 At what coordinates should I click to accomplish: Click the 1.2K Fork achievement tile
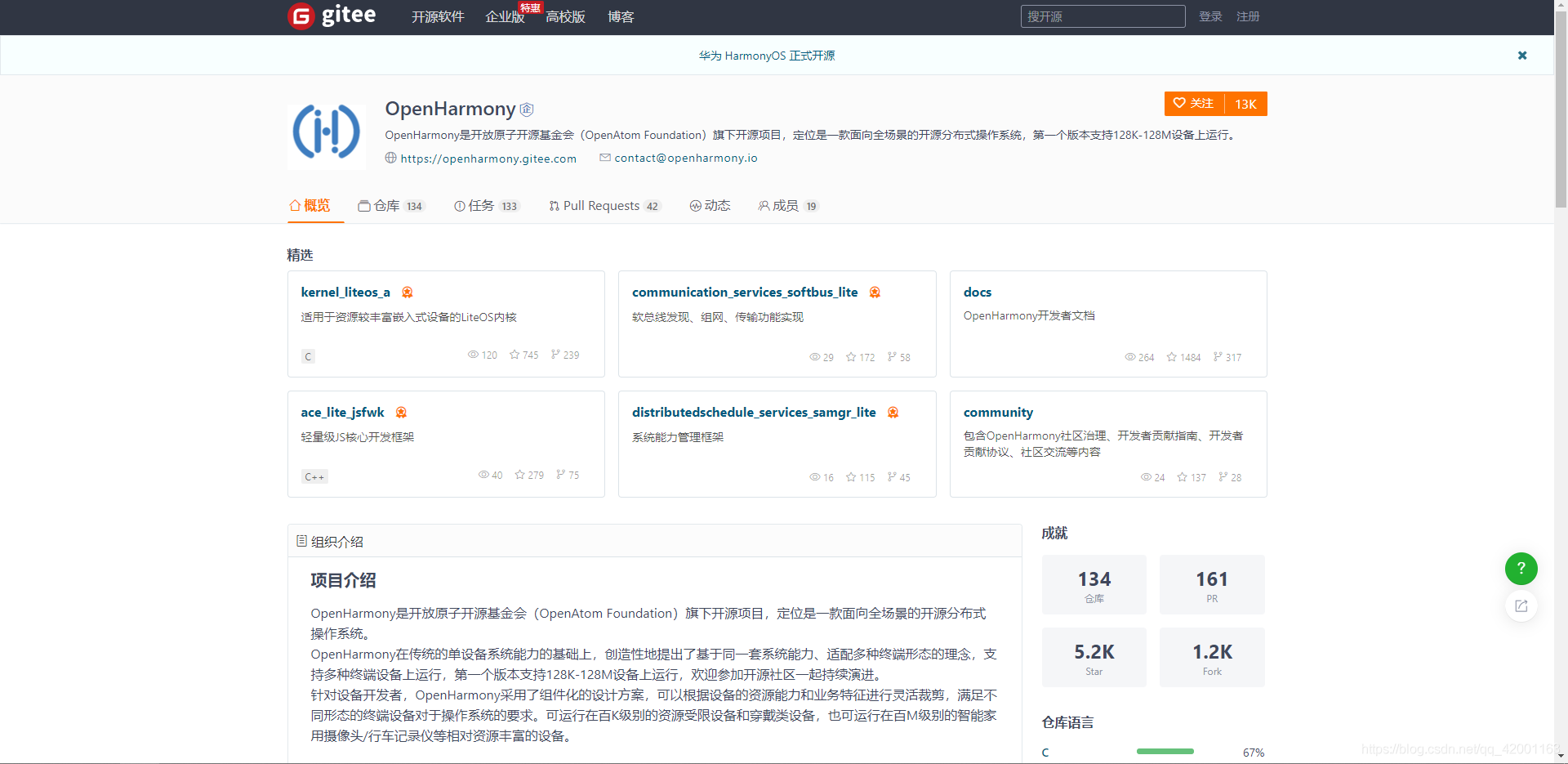coord(1212,657)
